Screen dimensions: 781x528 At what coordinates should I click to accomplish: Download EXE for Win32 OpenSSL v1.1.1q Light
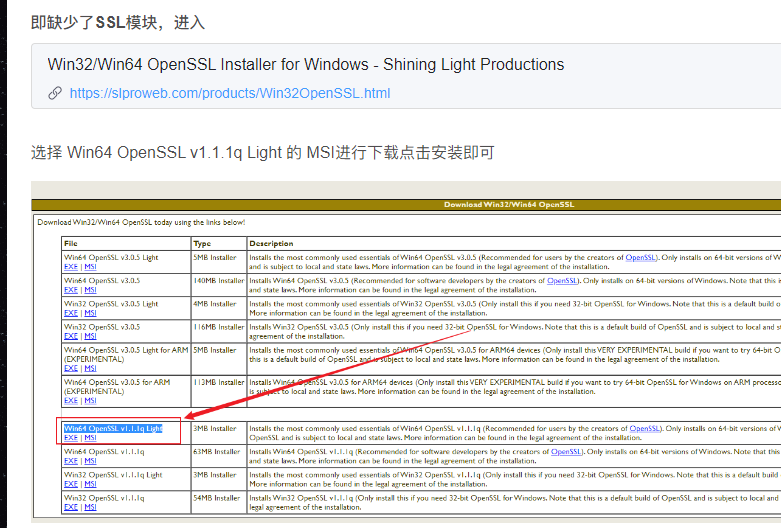[71, 484]
